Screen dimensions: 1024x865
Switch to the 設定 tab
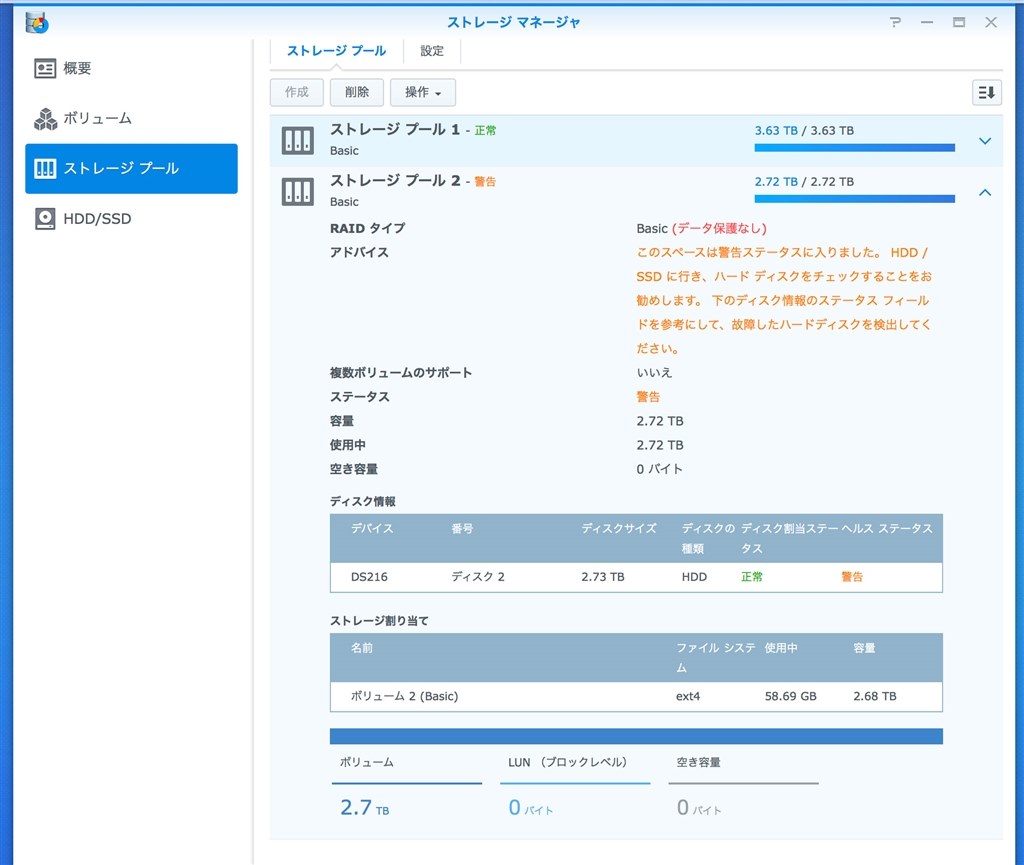click(430, 49)
